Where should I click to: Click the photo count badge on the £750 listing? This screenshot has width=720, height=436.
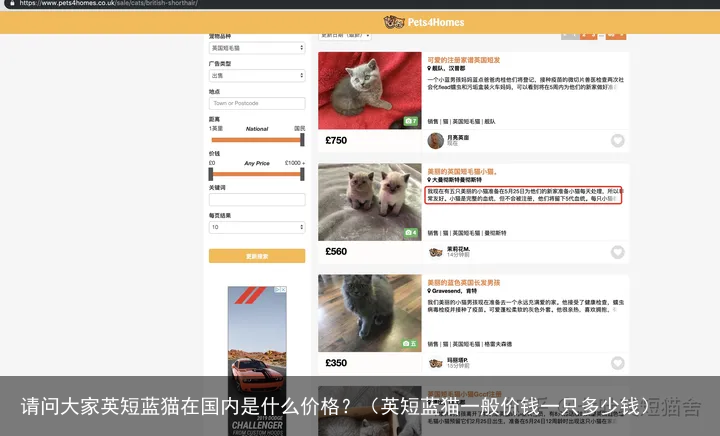[411, 121]
